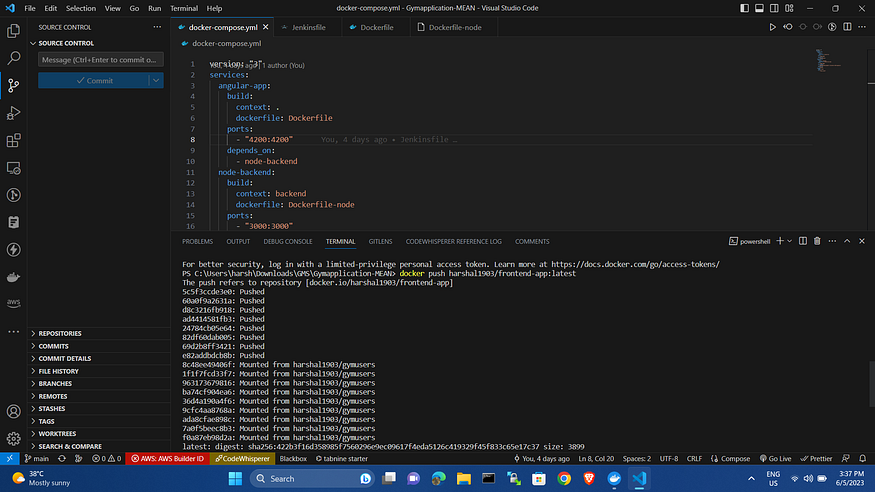875x492 pixels.
Task: Switch to Debug Console panel tab
Action: pyautogui.click(x=288, y=242)
